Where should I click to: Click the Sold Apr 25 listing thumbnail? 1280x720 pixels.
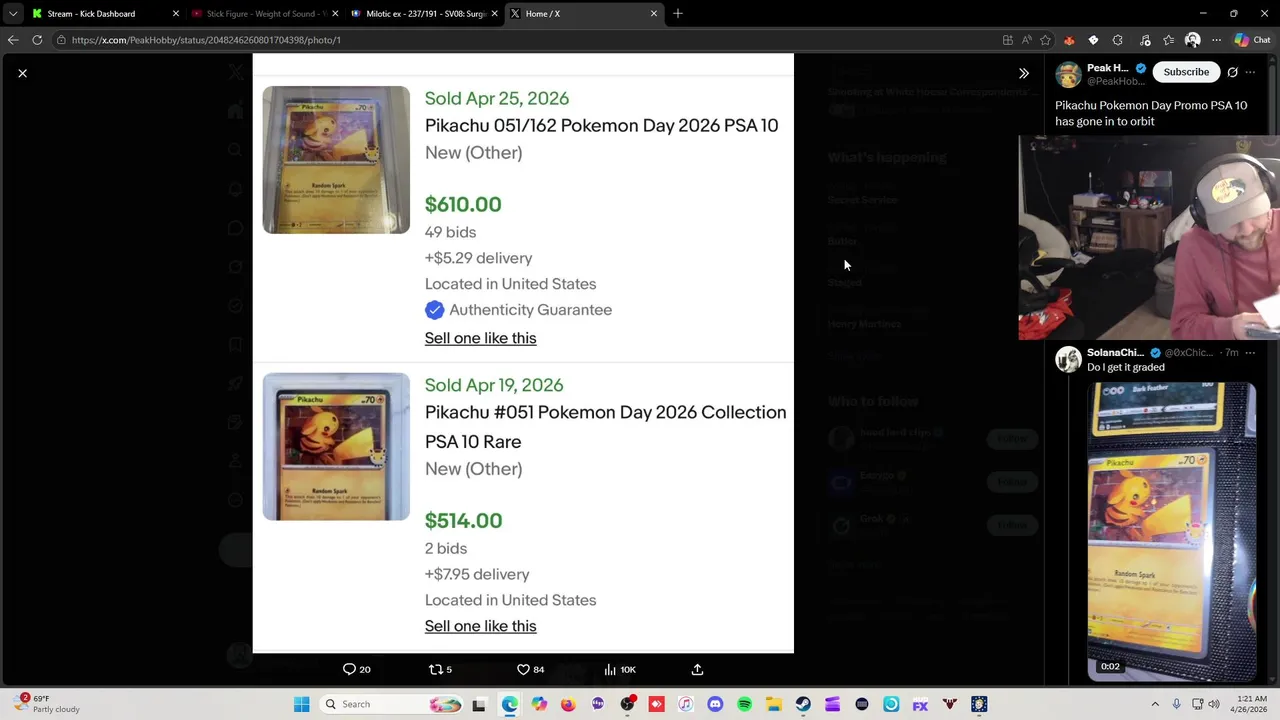(336, 160)
